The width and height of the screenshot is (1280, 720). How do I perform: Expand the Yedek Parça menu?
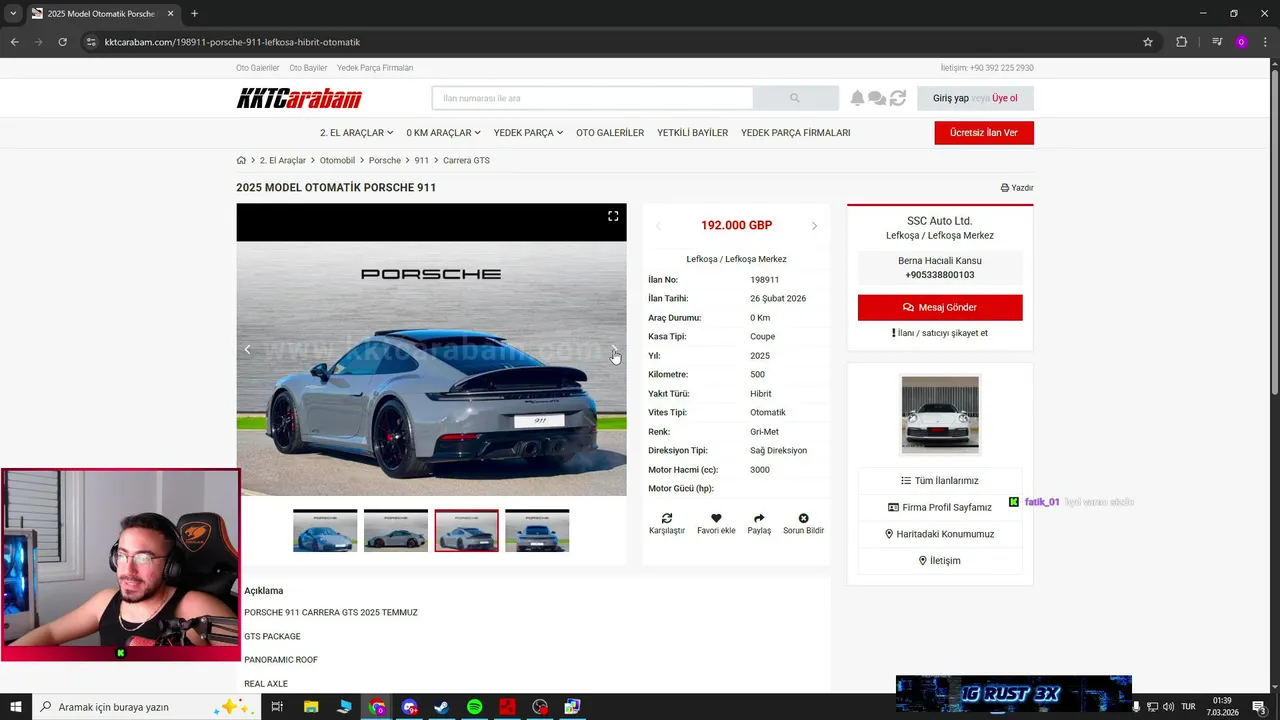pos(528,133)
